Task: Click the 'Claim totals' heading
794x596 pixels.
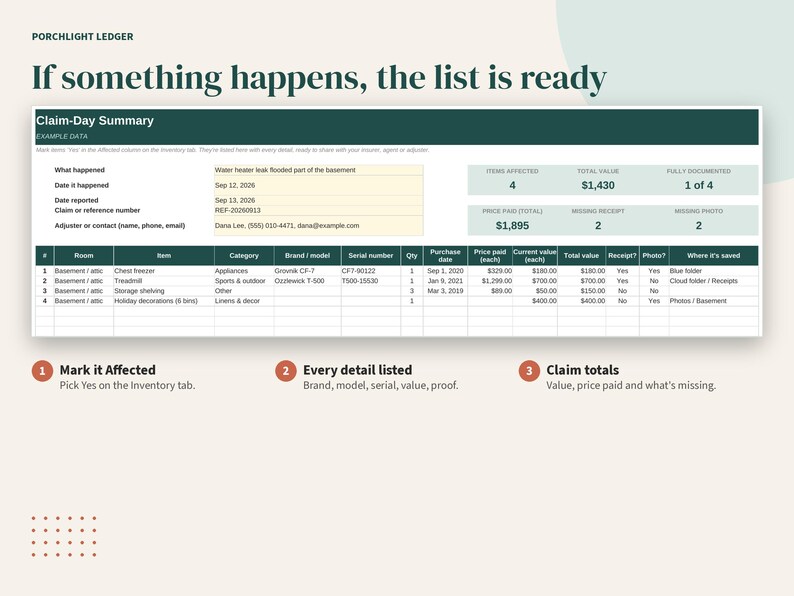Action: pos(582,370)
